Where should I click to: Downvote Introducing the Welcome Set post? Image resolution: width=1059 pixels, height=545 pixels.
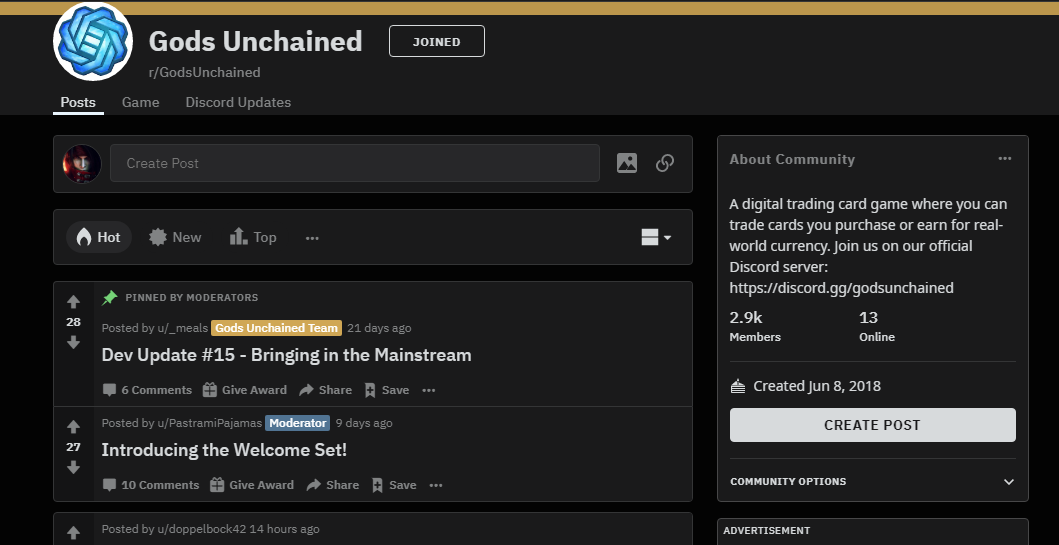pos(74,467)
